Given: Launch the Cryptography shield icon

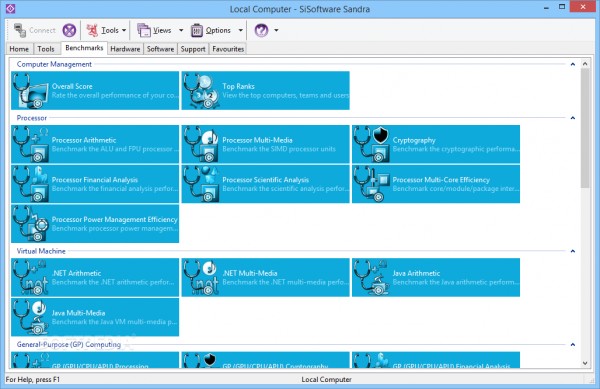Looking at the screenshot, I should tap(372, 145).
